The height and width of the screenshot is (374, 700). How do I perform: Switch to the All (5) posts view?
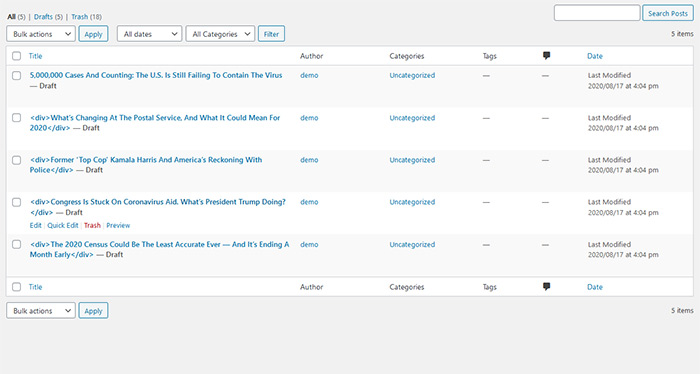16,17
